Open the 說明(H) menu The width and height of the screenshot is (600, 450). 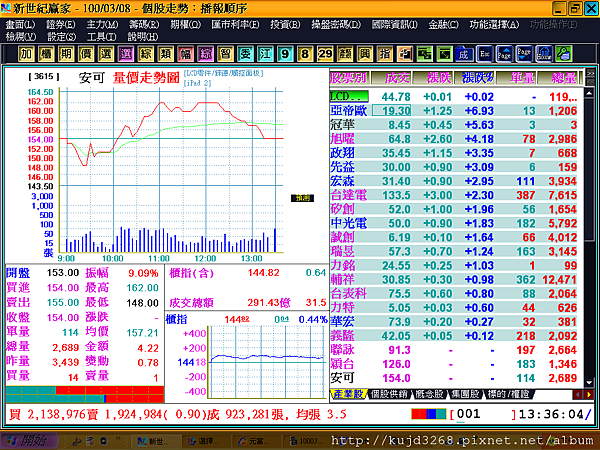tap(143, 37)
